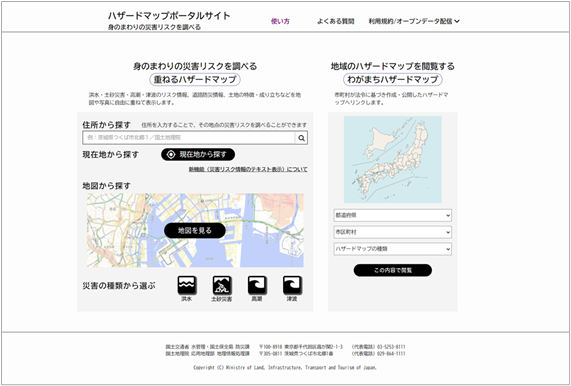Click the わがまちハザードマップ title badge

(x=393, y=79)
